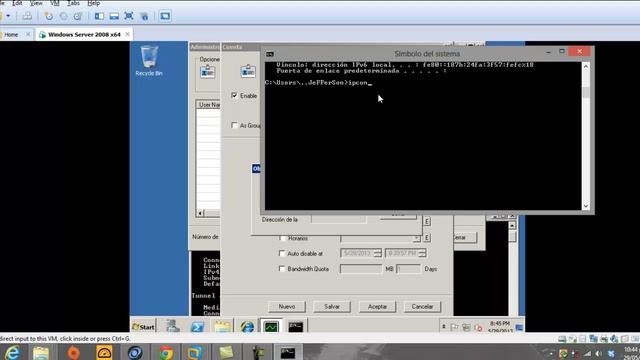The height and width of the screenshot is (360, 640).
Task: Take a VM snapshot from the toolbar
Action: coord(49,16)
